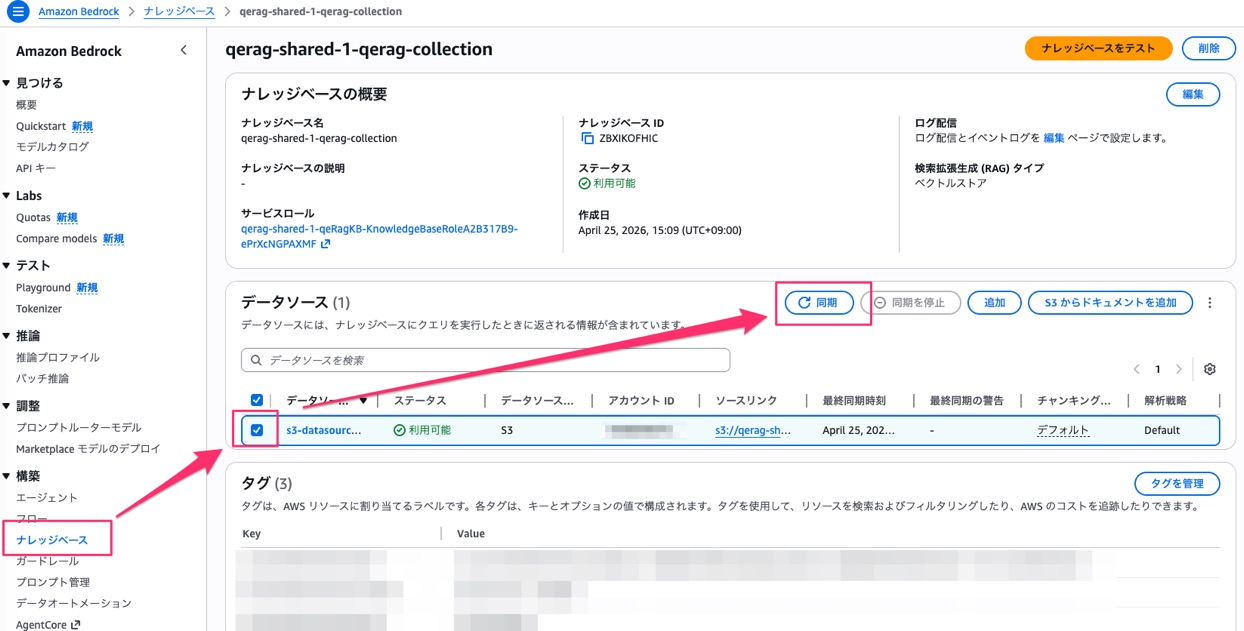
Task: Collapse the 推論 sidebar section
Action: coord(6,336)
